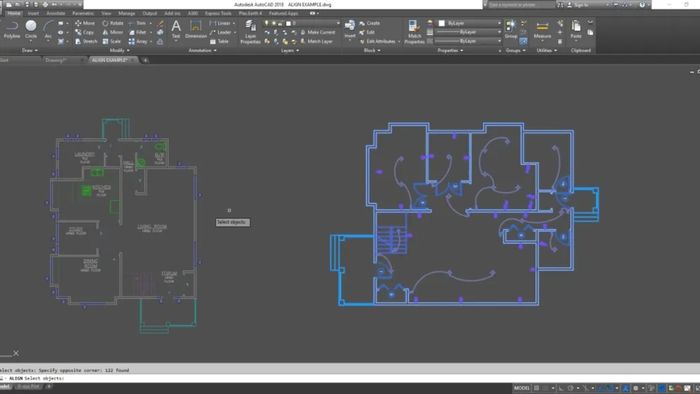The height and width of the screenshot is (394, 700).
Task: Toggle annotation visibility blue icon in status bar
Action: 625,388
